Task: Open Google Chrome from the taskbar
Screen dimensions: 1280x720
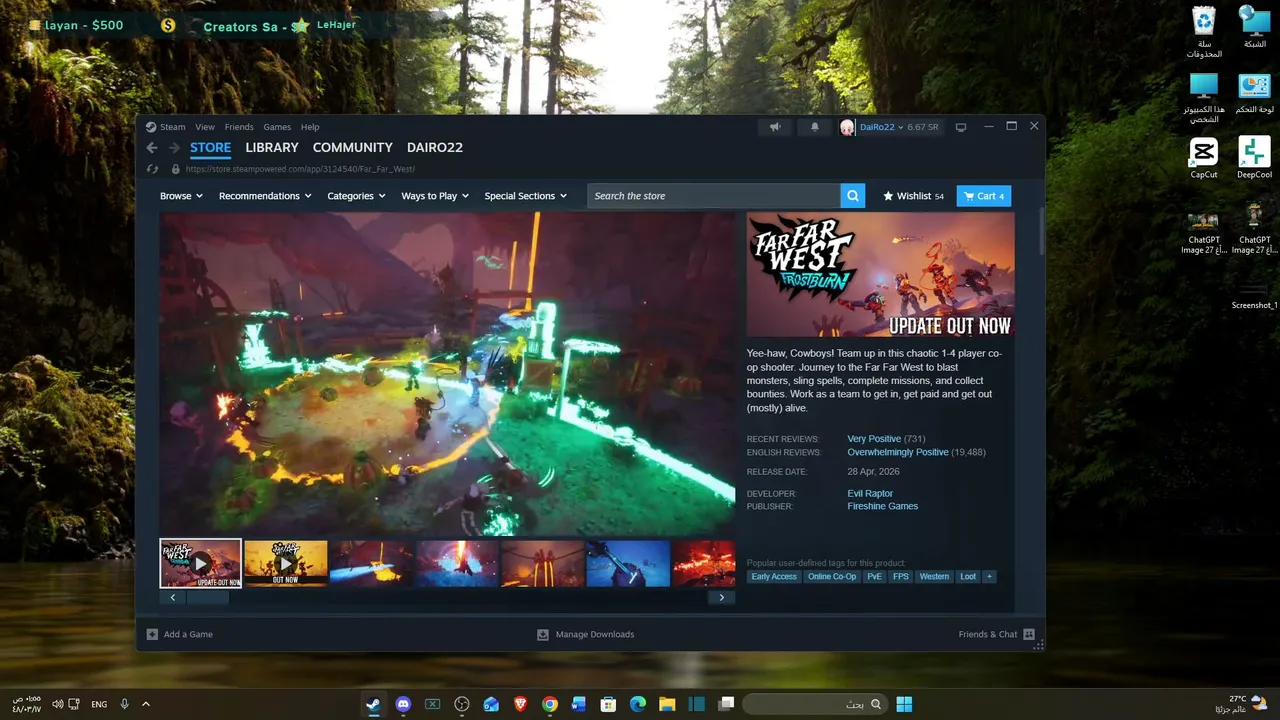Action: [x=549, y=704]
